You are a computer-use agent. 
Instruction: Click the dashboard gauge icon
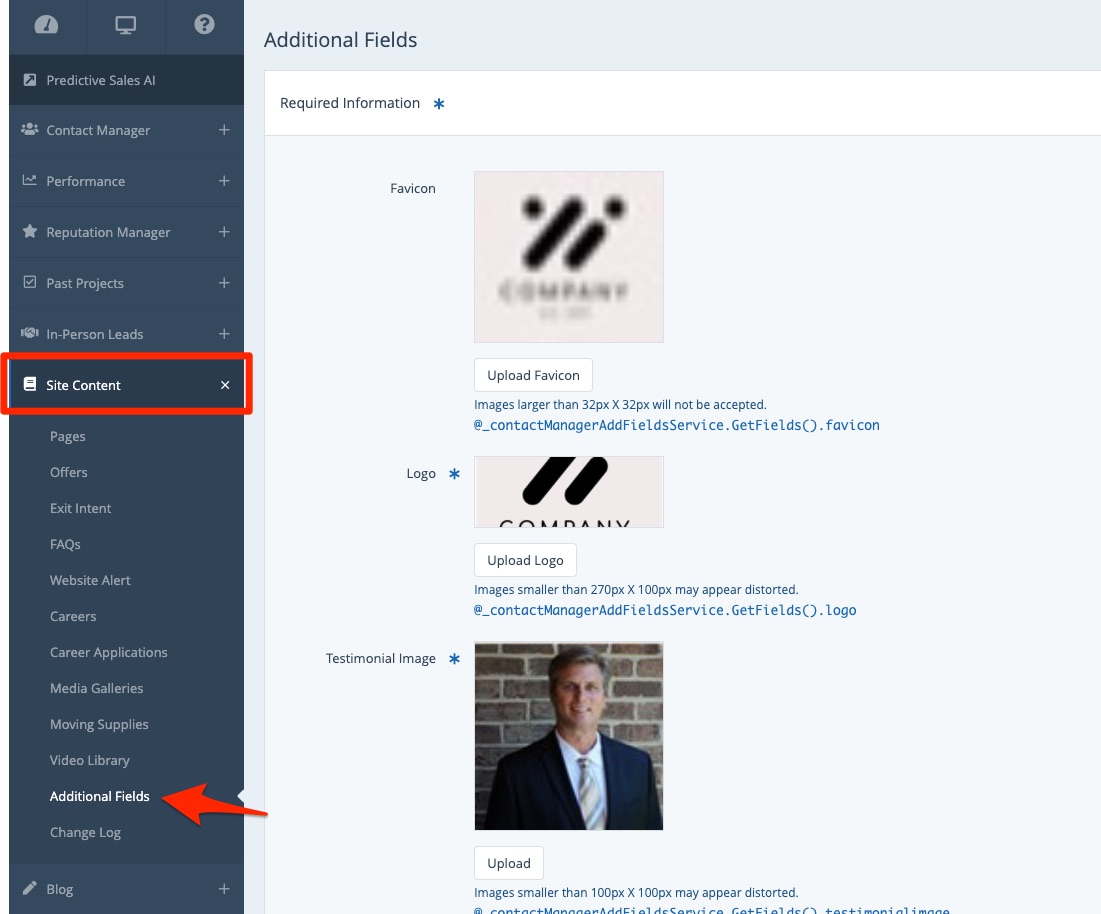coord(46,25)
